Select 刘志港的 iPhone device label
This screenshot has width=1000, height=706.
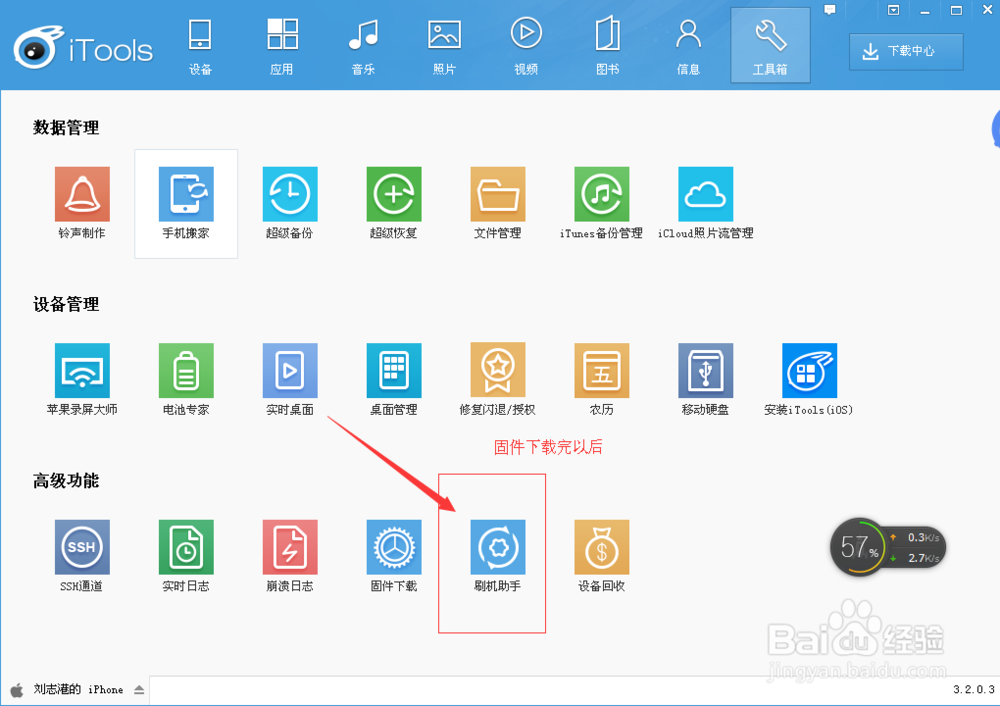click(x=78, y=689)
